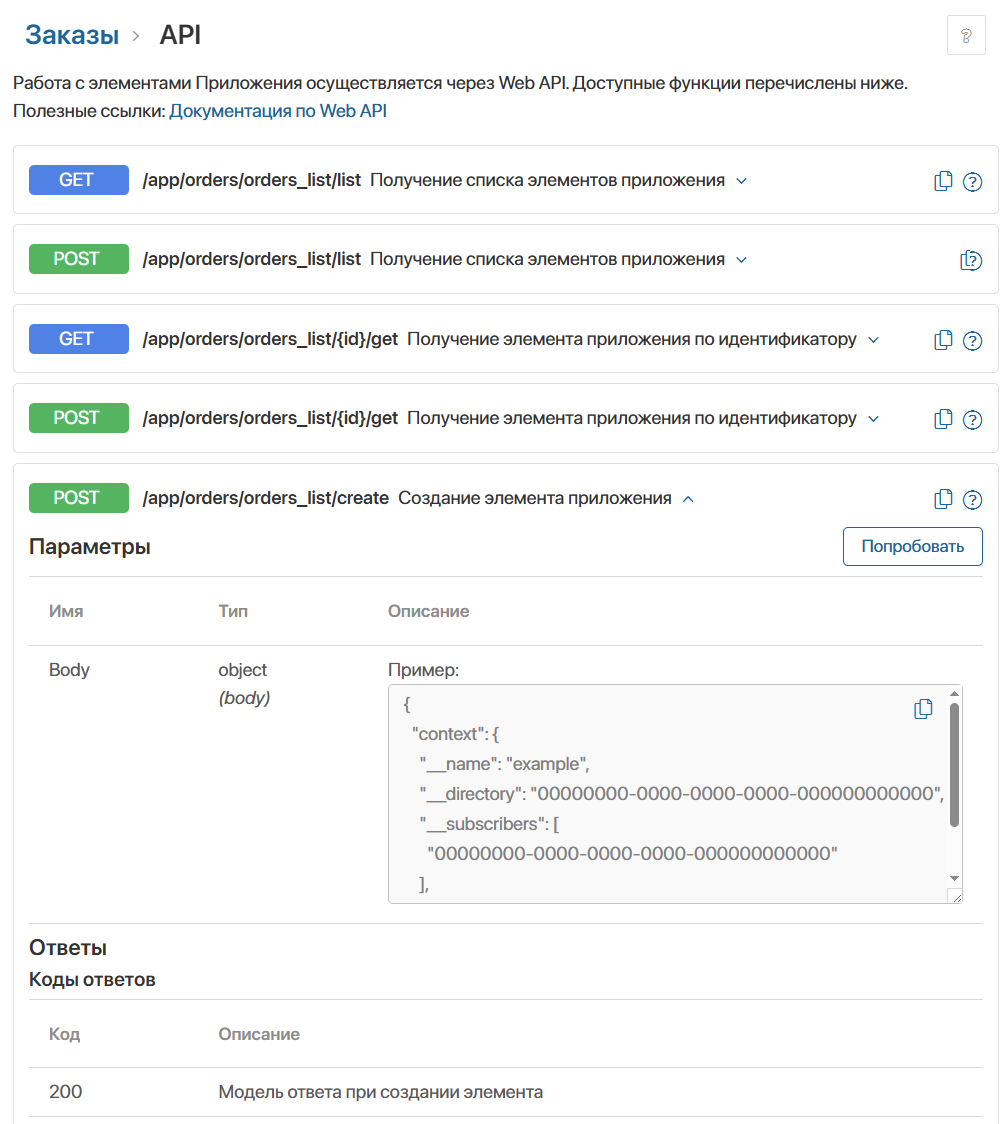The image size is (1007, 1124).
Task: Copy the example JSON body
Action: (923, 709)
